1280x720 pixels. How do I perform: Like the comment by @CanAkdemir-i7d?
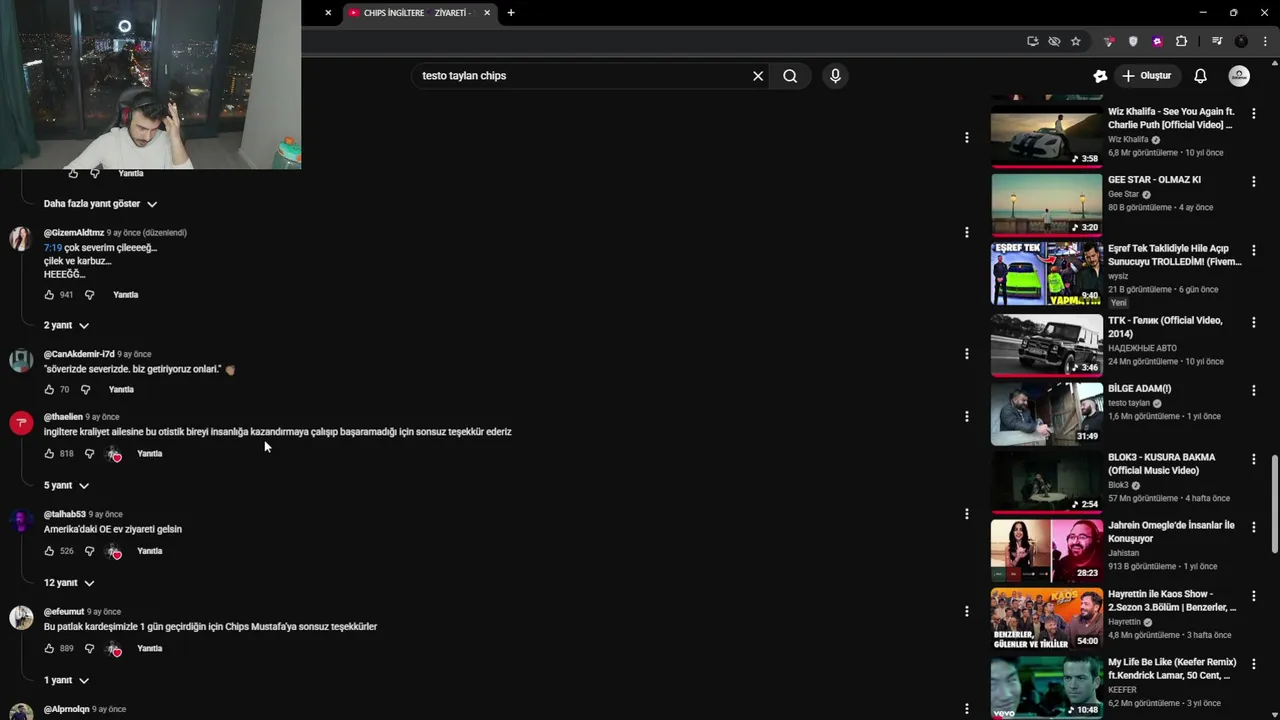49,389
